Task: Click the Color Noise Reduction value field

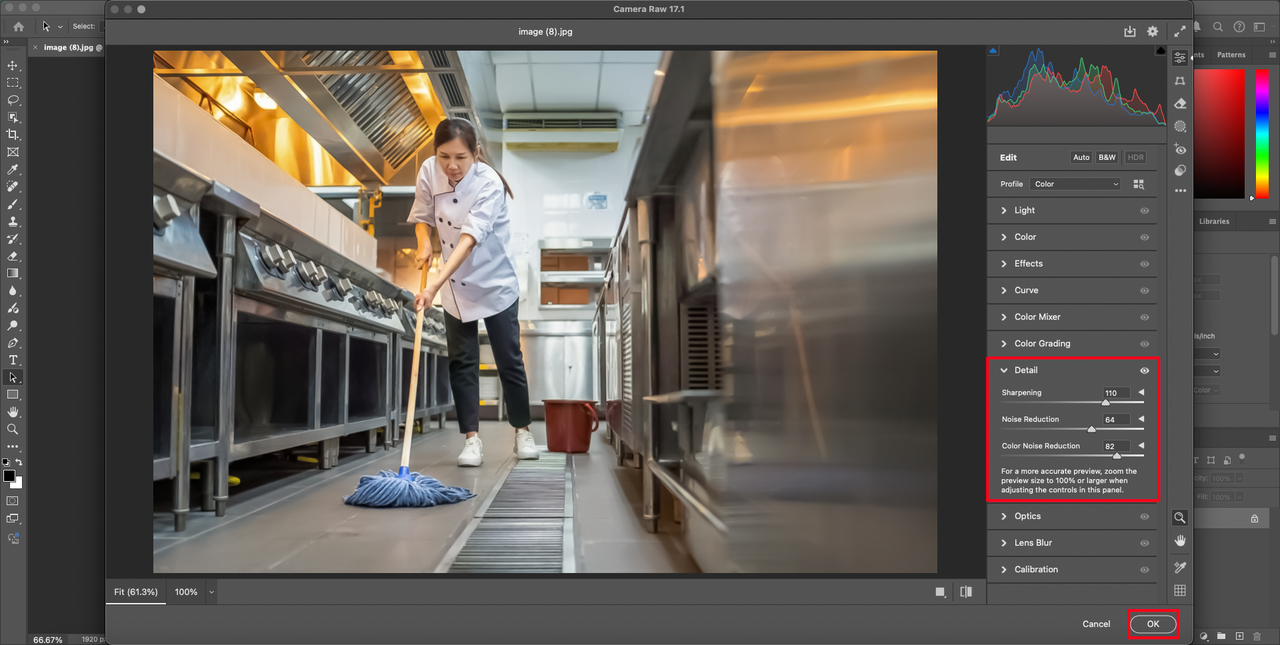Action: (1116, 446)
